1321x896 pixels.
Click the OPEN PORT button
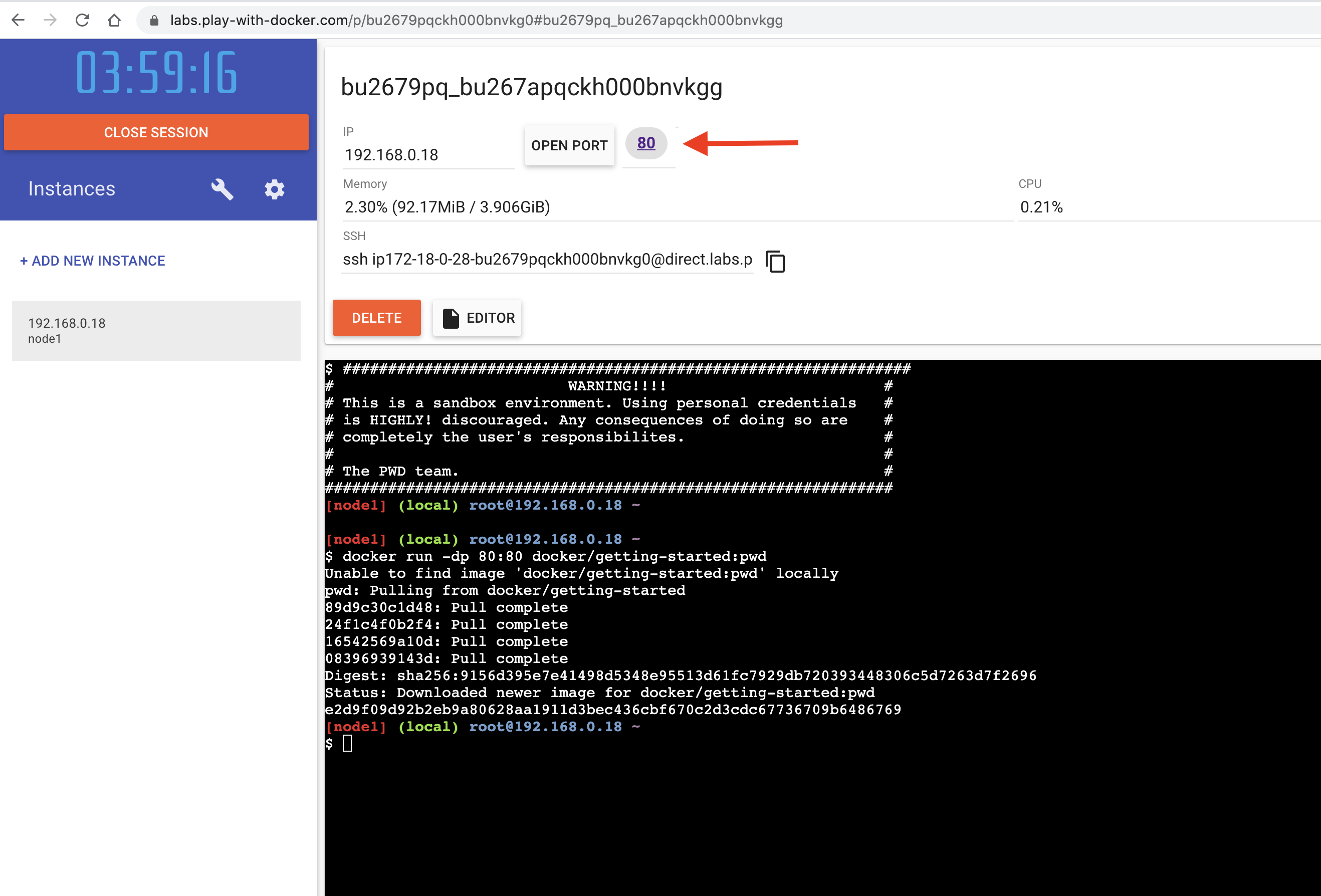569,144
